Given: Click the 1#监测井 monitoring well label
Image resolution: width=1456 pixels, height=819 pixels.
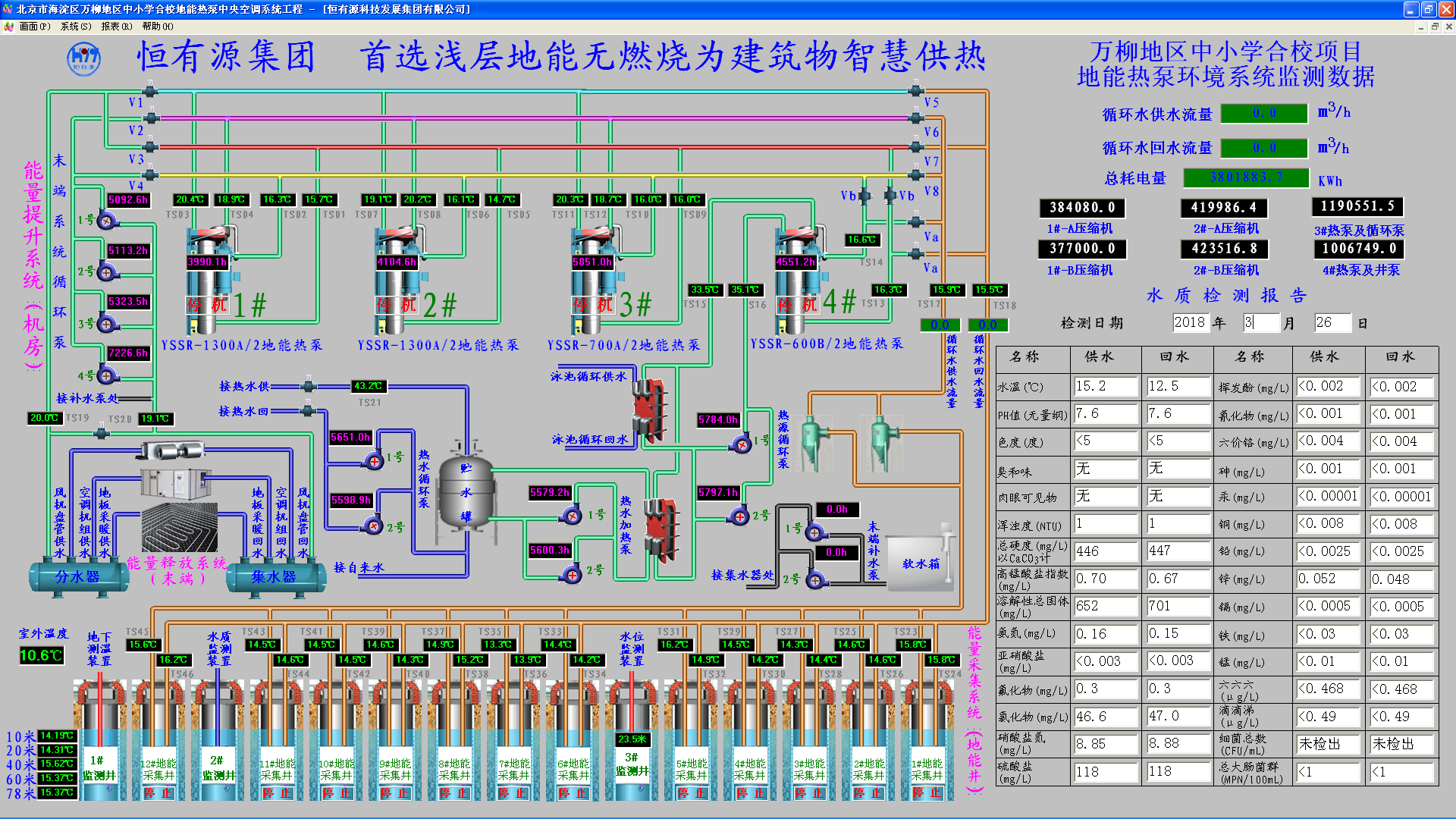Looking at the screenshot, I should click(x=99, y=768).
